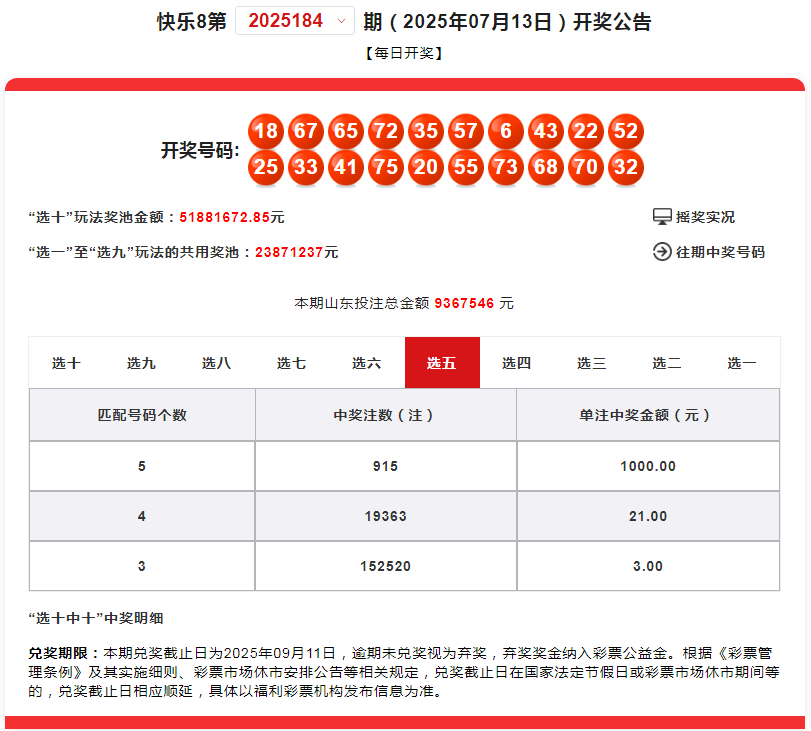Click winning number ball 68
The height and width of the screenshot is (731, 811).
(546, 167)
